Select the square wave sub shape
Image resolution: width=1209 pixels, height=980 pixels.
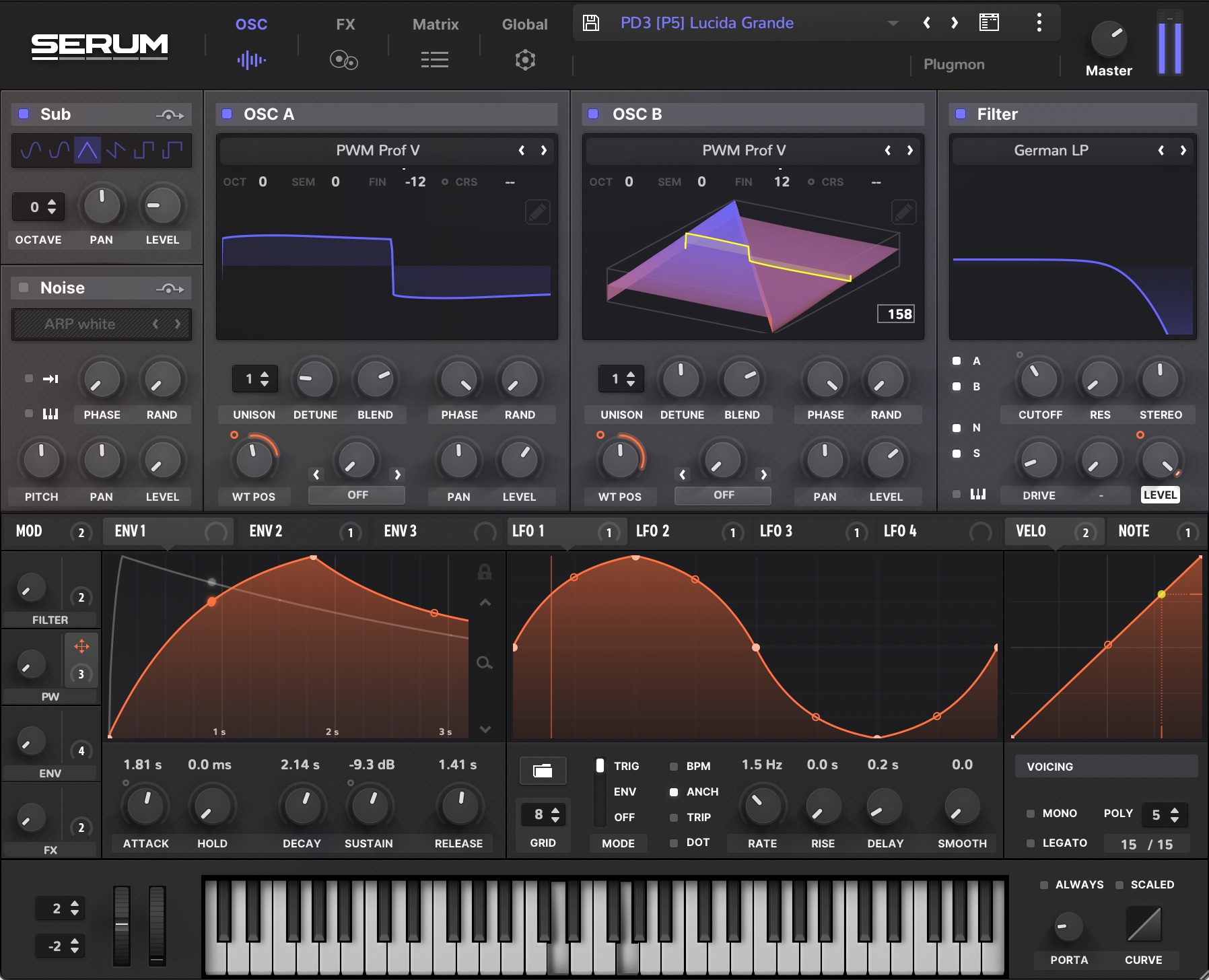point(144,150)
